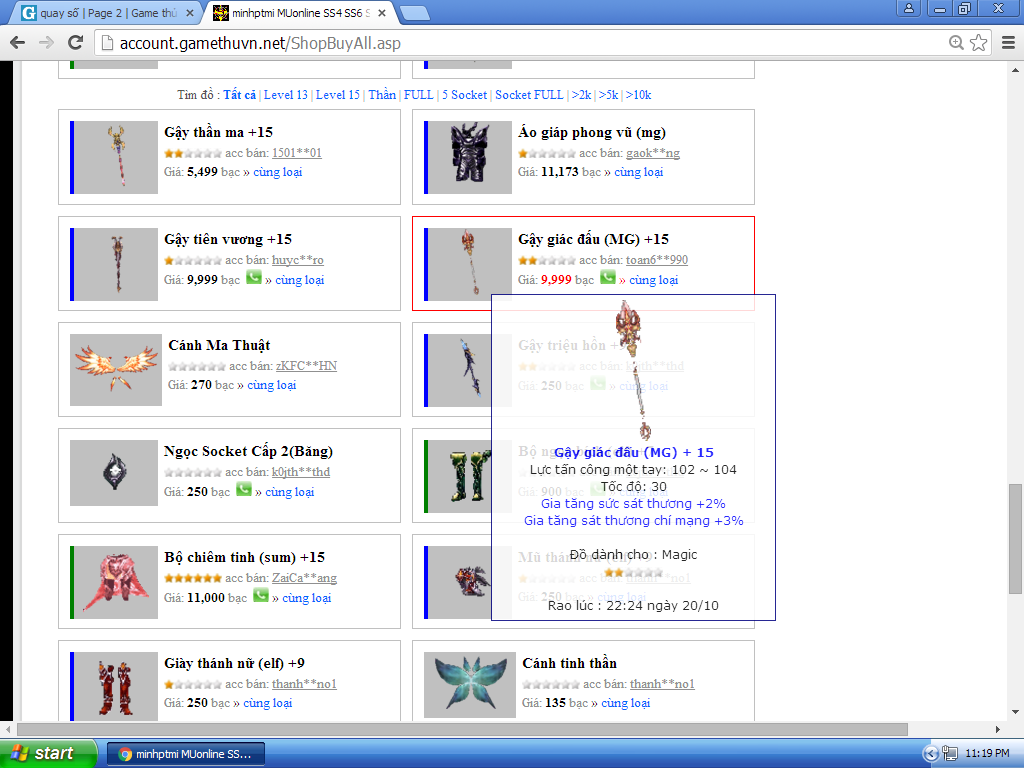The height and width of the screenshot is (768, 1024).
Task: Open seller thanh**no1 under Giày thánh nữ
Action: coord(304,684)
